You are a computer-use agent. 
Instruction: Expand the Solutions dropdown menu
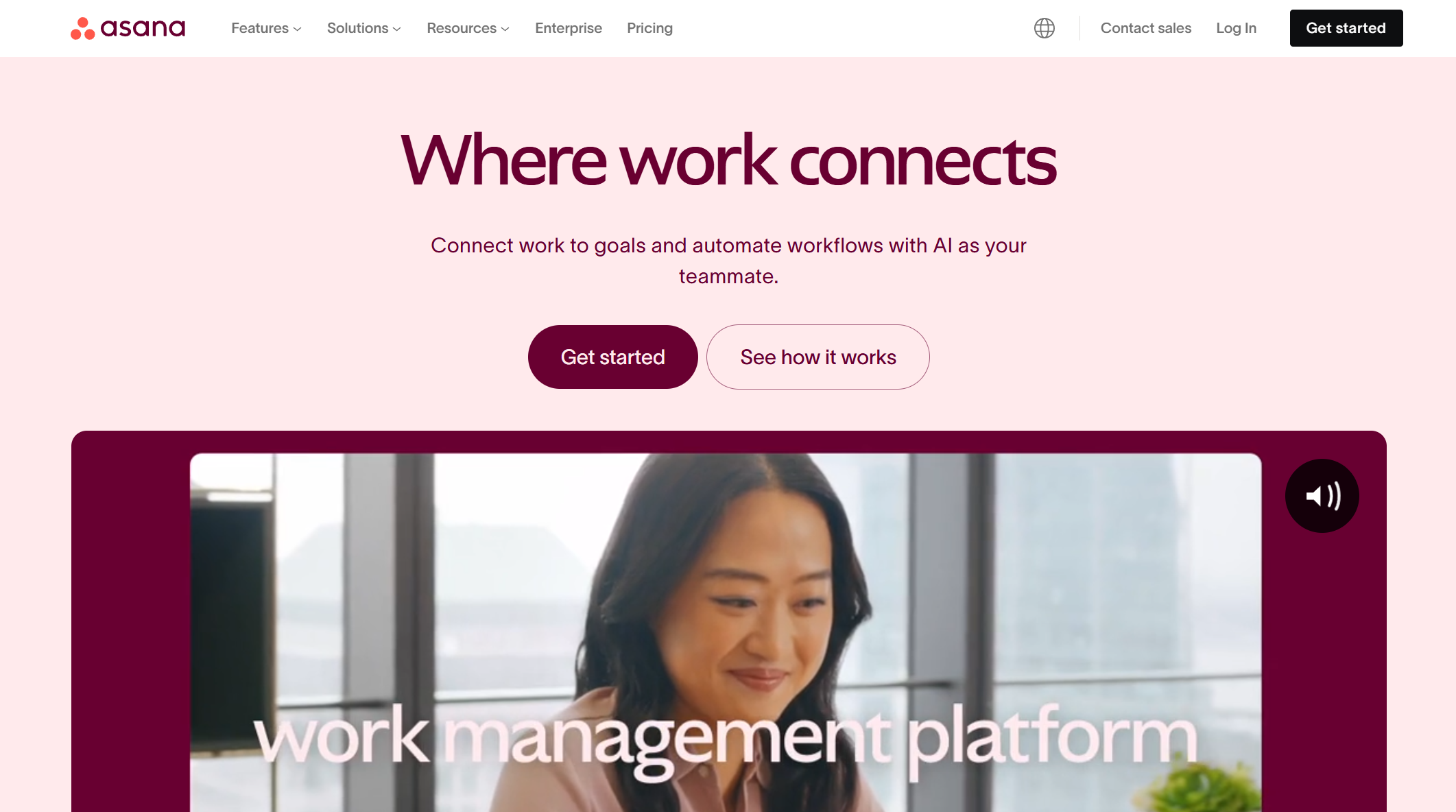[363, 28]
